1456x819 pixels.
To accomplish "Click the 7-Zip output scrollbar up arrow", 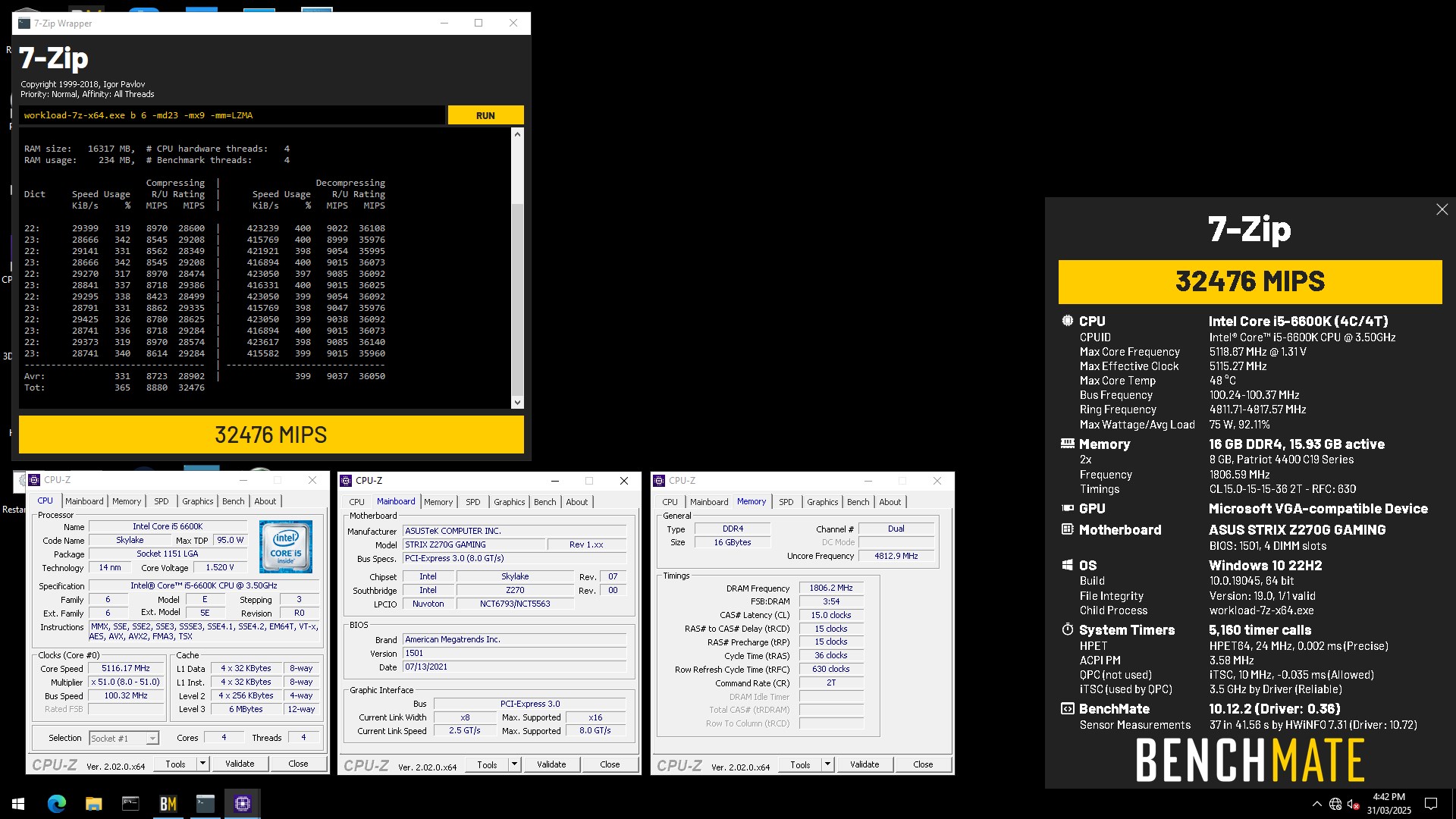I will (x=517, y=134).
